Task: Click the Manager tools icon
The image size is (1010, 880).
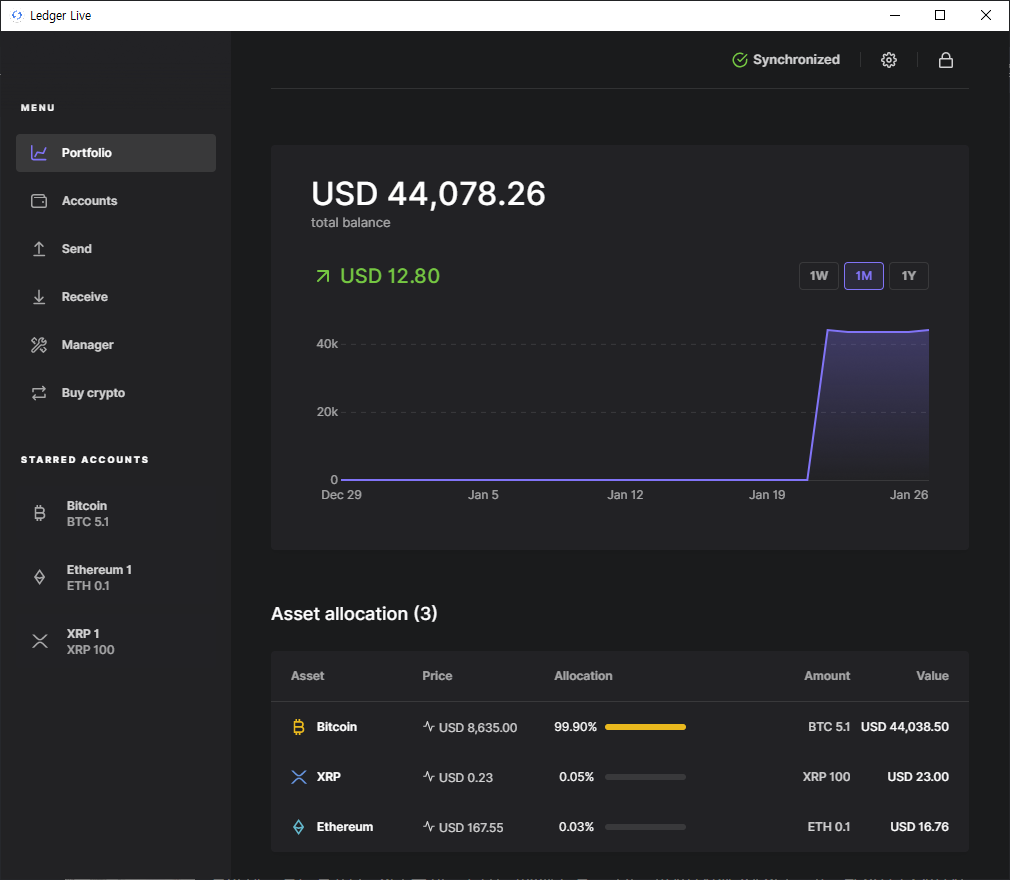Action: [x=39, y=345]
